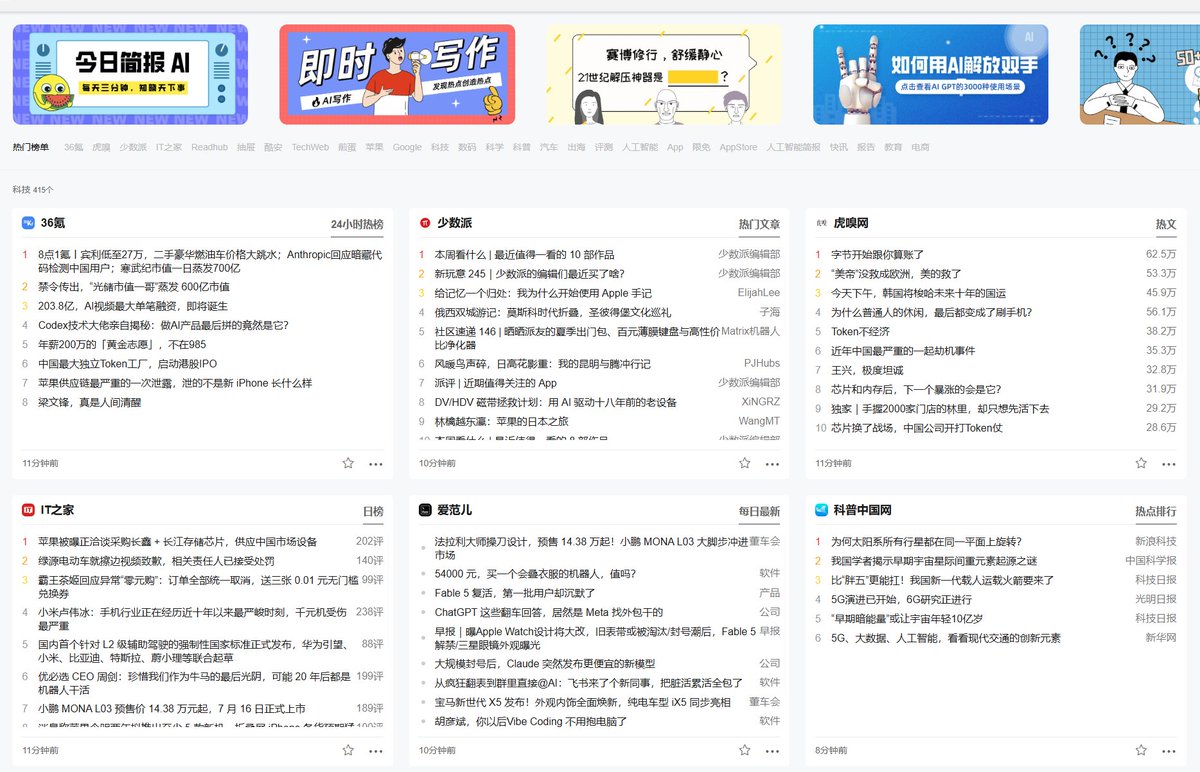Open the 今日简报 AI banner
The height and width of the screenshot is (772, 1200).
coord(130,74)
